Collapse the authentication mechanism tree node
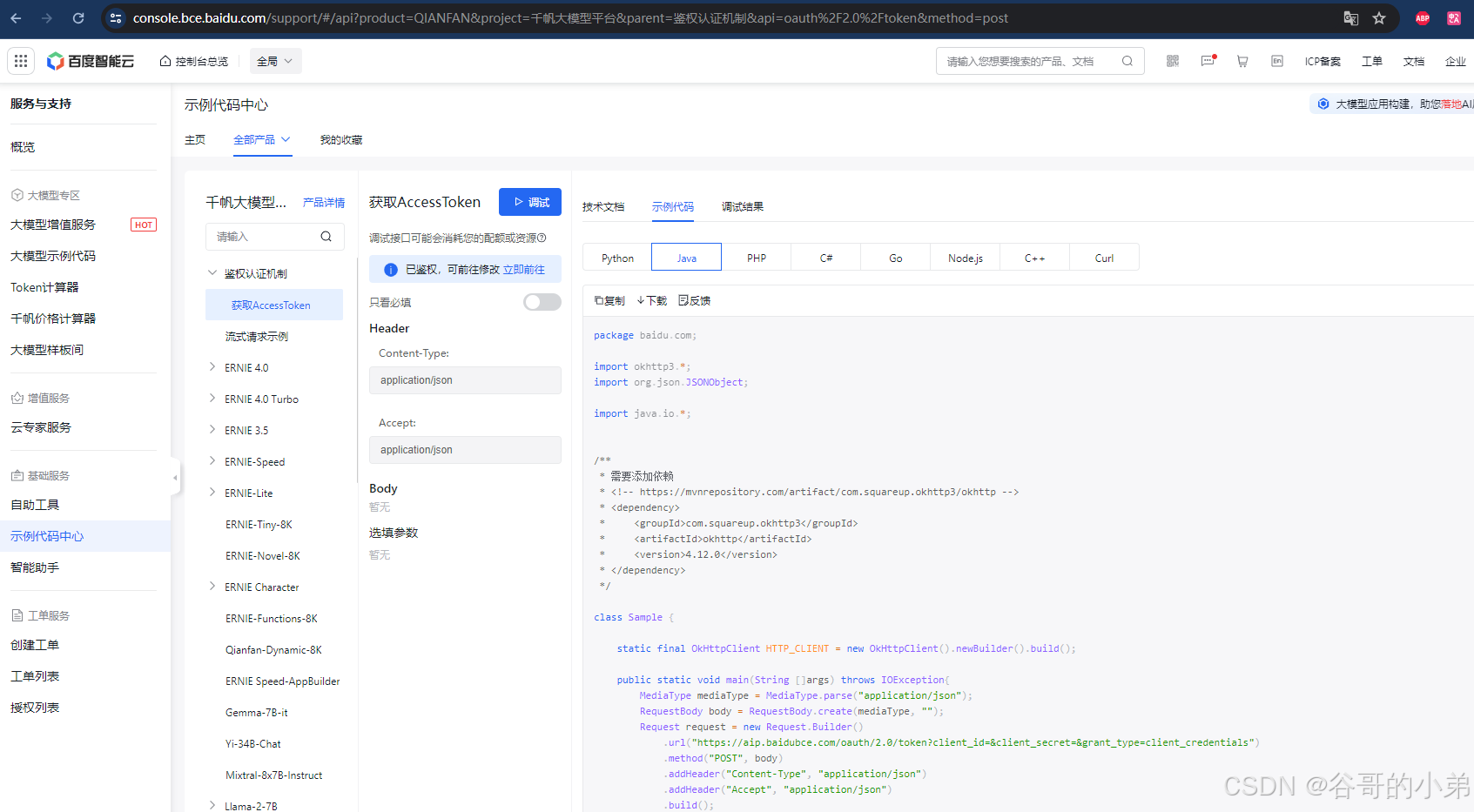The width and height of the screenshot is (1474, 812). [x=212, y=272]
